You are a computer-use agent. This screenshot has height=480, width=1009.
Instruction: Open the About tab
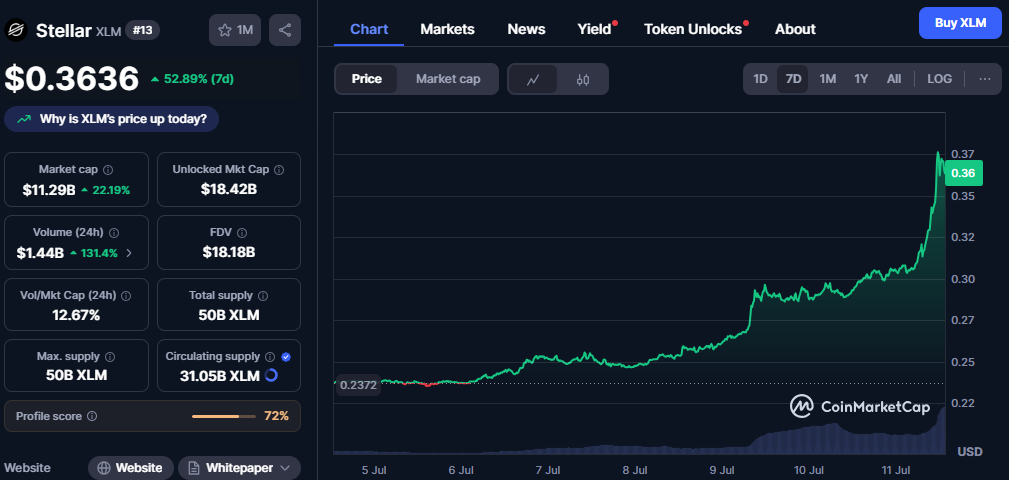click(795, 29)
